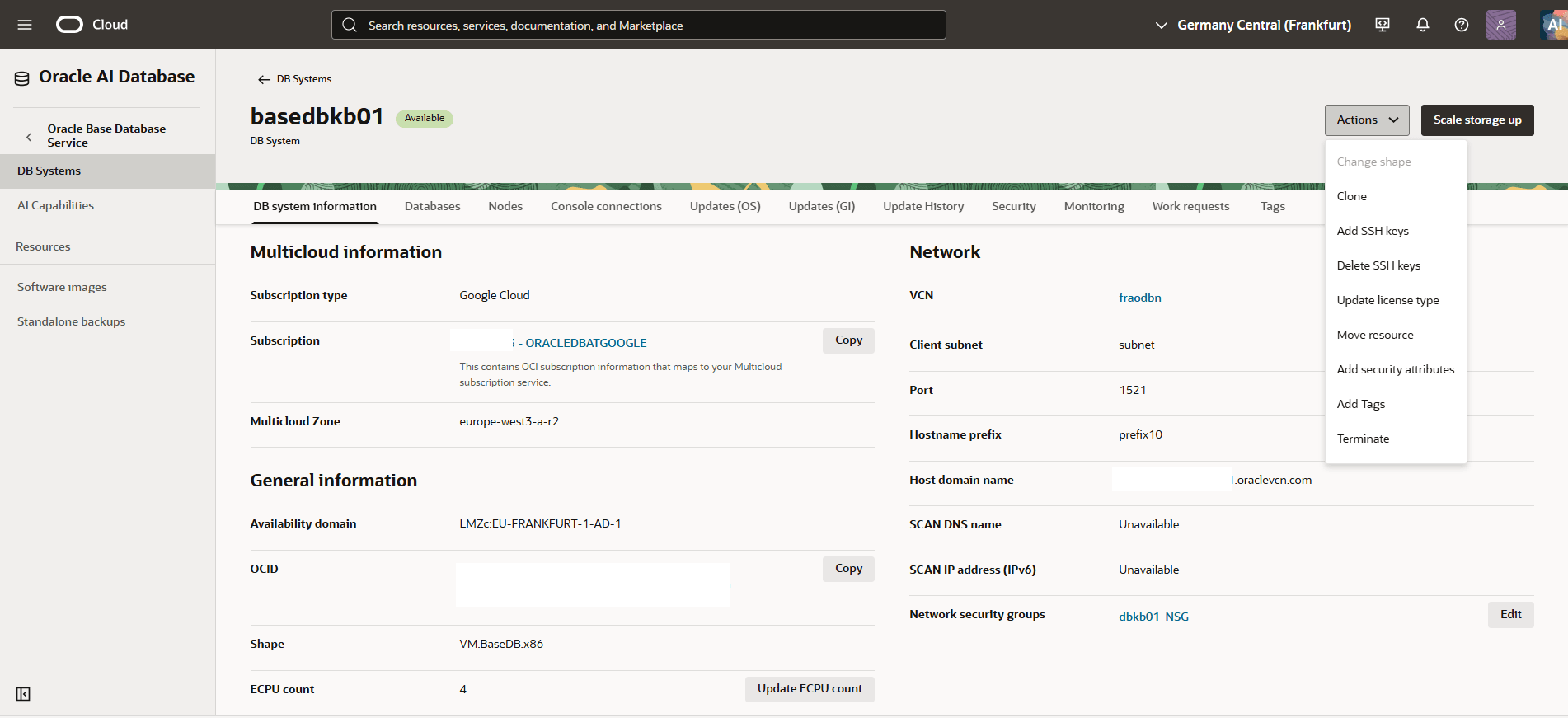Click the port value 1521
This screenshot has width=1568, height=718.
pyautogui.click(x=1133, y=390)
